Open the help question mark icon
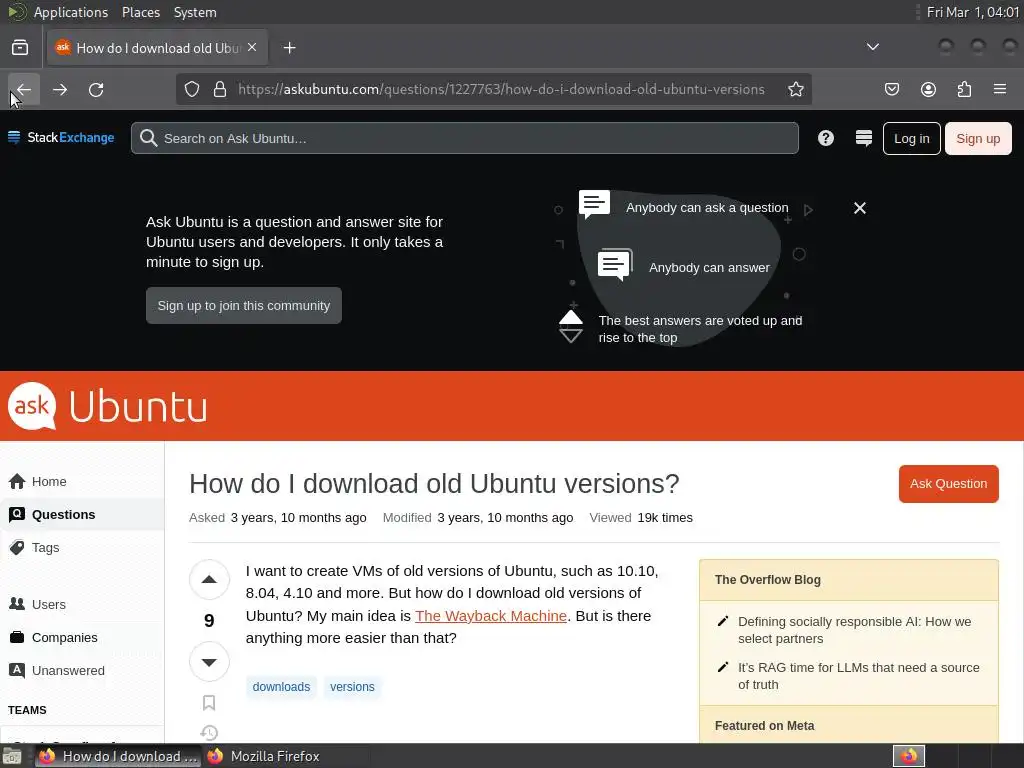The image size is (1024, 768). tap(825, 138)
